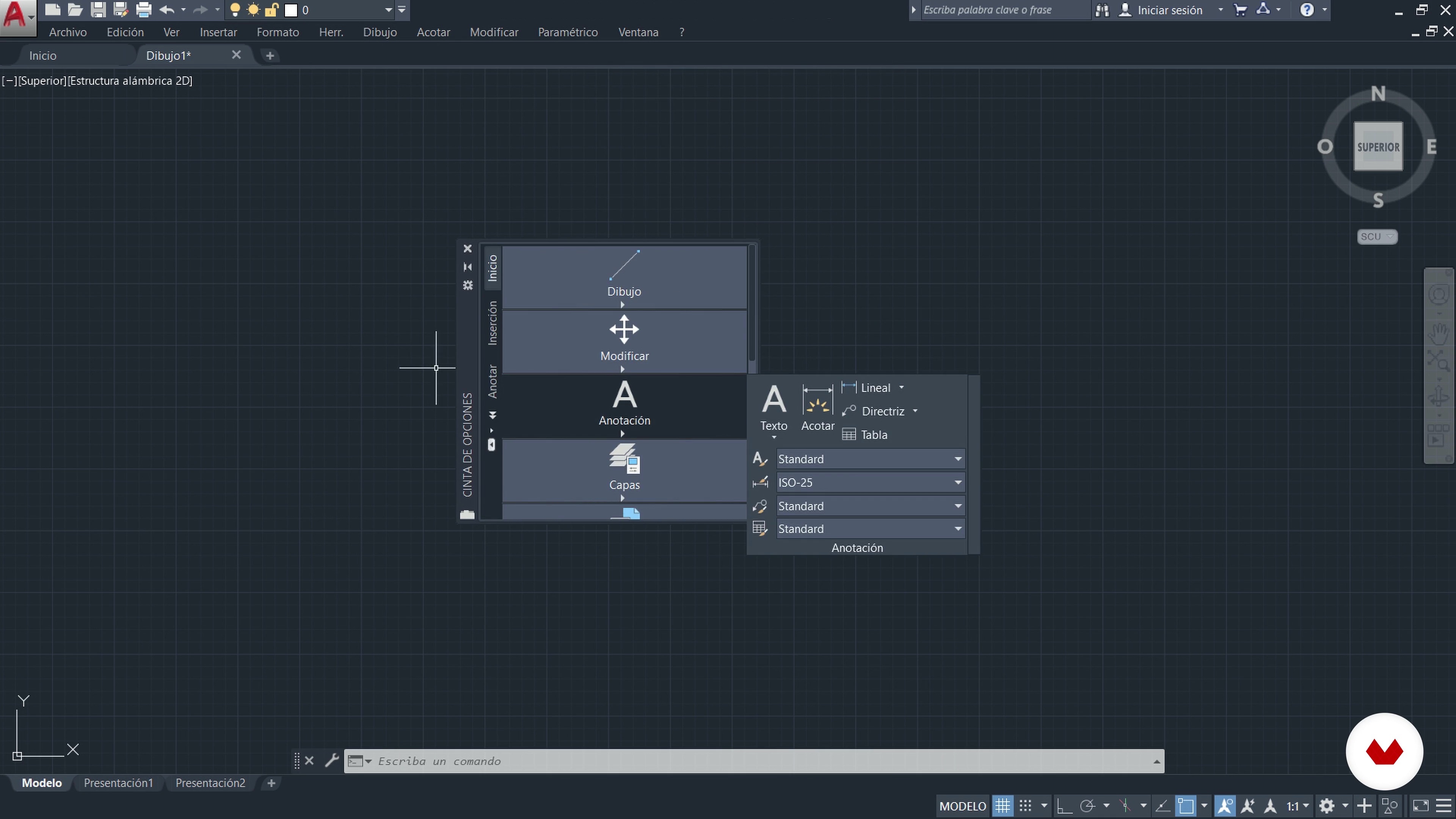Open the Edición menu
This screenshot has height=819, width=1456.
[x=125, y=32]
